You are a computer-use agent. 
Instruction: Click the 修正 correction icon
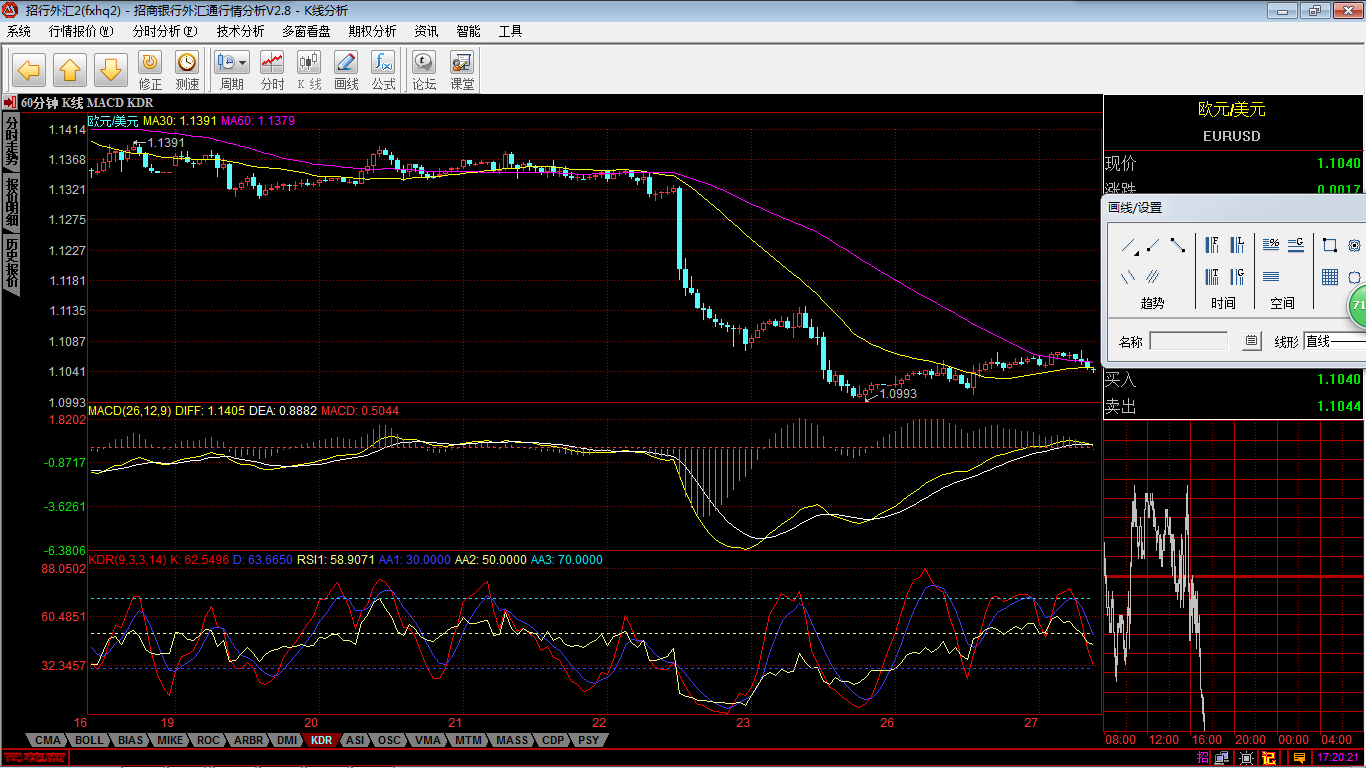pyautogui.click(x=150, y=70)
